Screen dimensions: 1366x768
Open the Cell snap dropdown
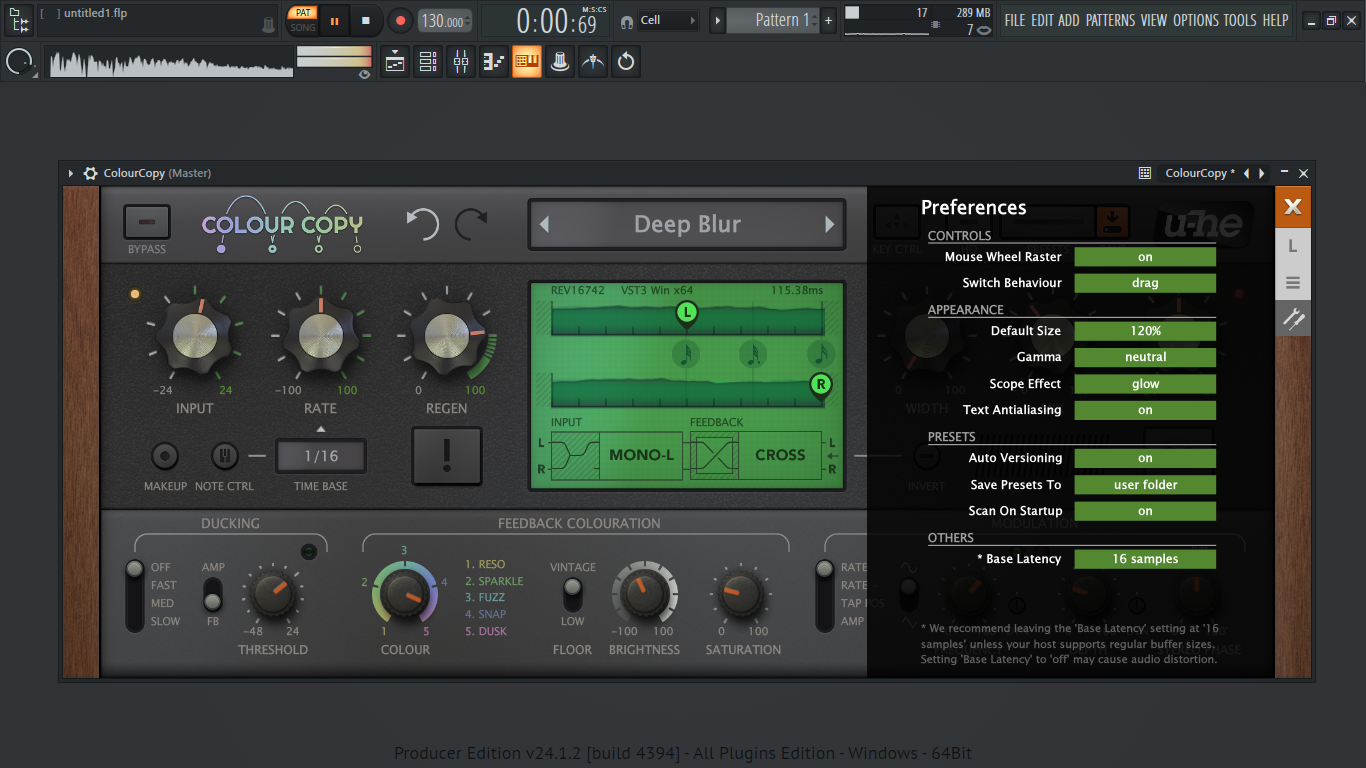pyautogui.click(x=668, y=20)
